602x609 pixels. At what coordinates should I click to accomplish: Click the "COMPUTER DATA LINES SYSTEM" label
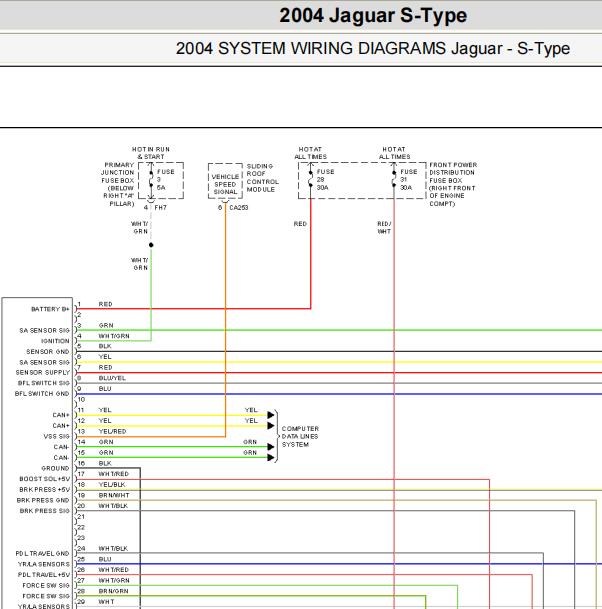pyautogui.click(x=300, y=437)
